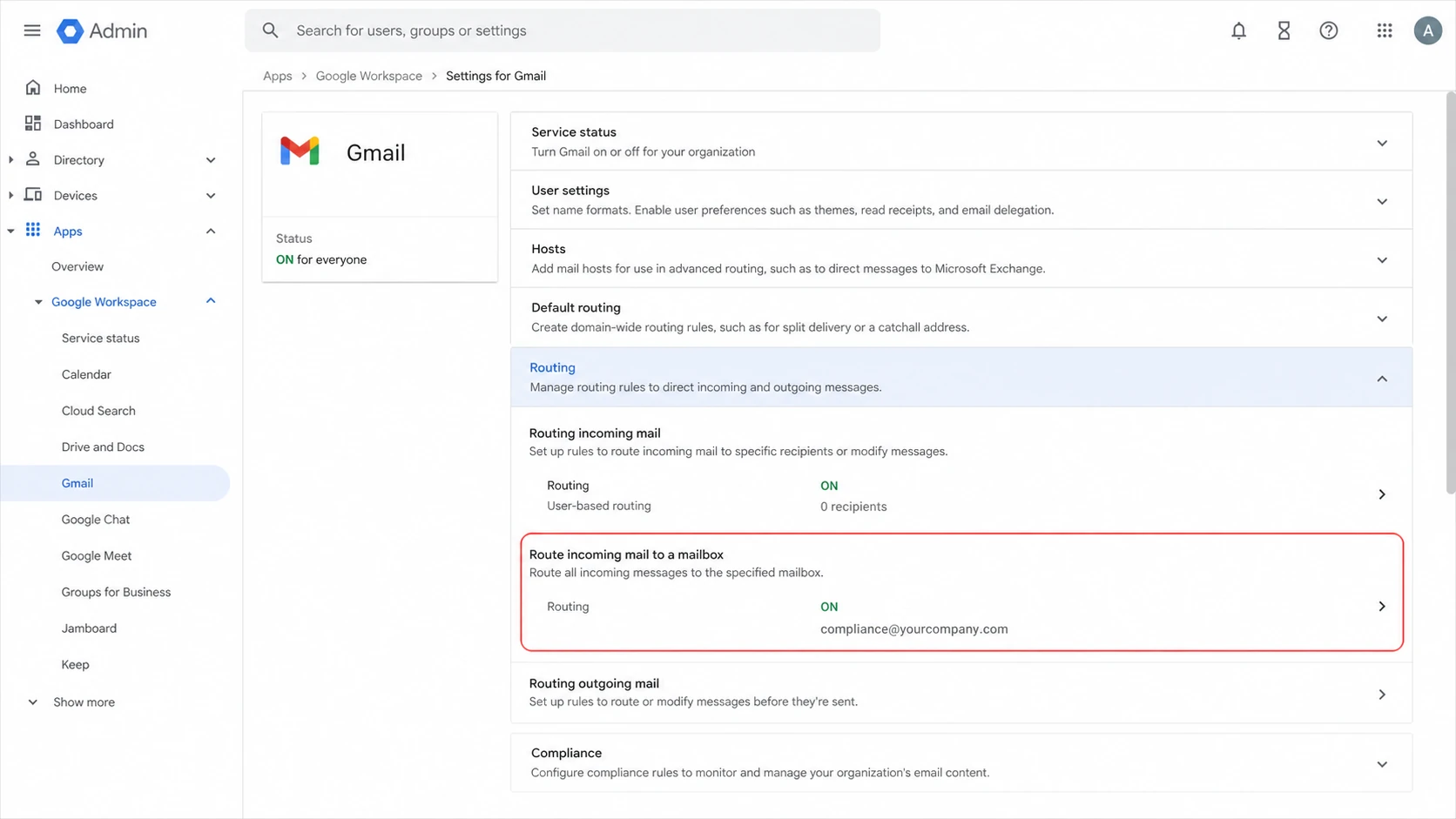
Task: Open Routing outgoing mail arrow
Action: coord(1382,695)
